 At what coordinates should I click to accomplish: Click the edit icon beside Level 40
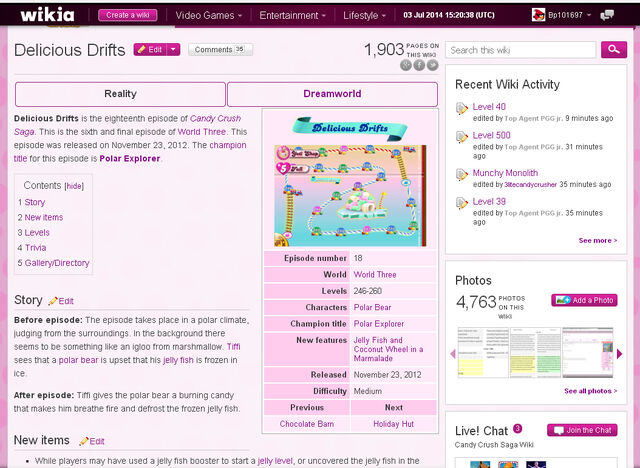pos(461,108)
